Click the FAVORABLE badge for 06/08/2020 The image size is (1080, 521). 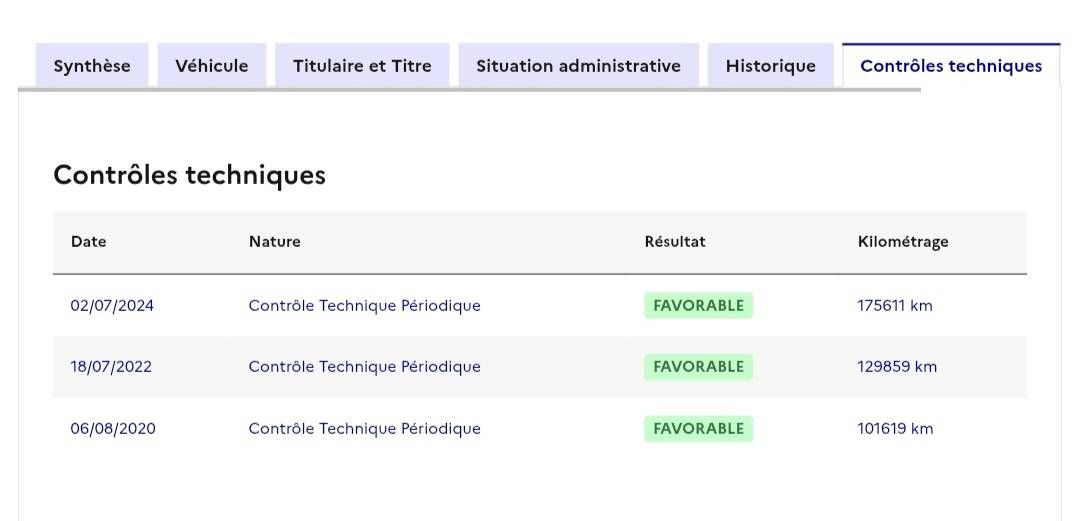(x=698, y=429)
